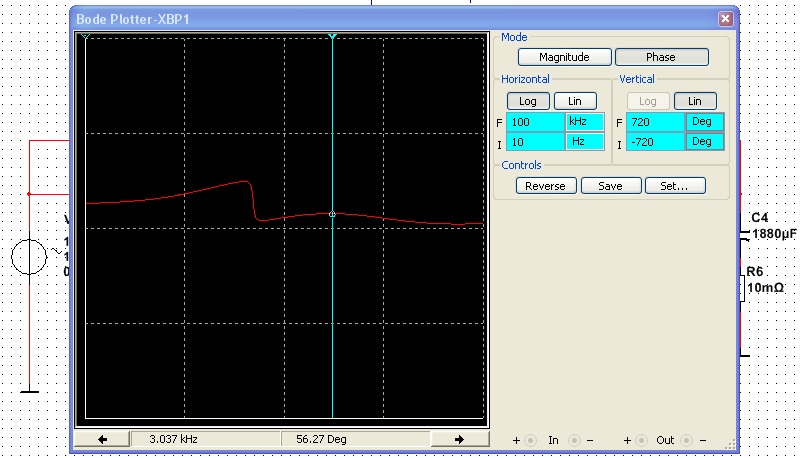Edit vertical final value 720
The height and width of the screenshot is (458, 800).
tap(655, 122)
